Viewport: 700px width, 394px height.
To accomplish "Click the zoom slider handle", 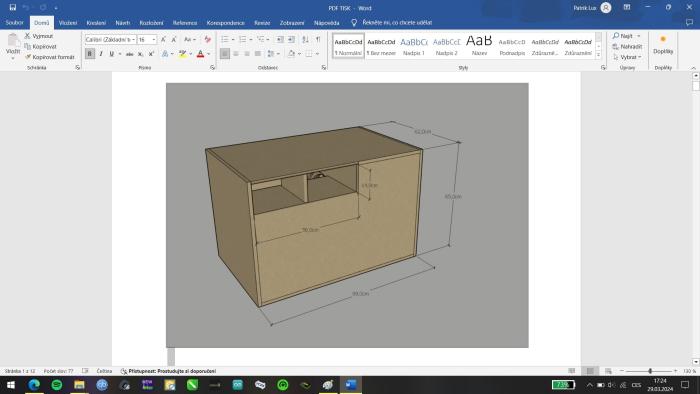I will pyautogui.click(x=650, y=371).
